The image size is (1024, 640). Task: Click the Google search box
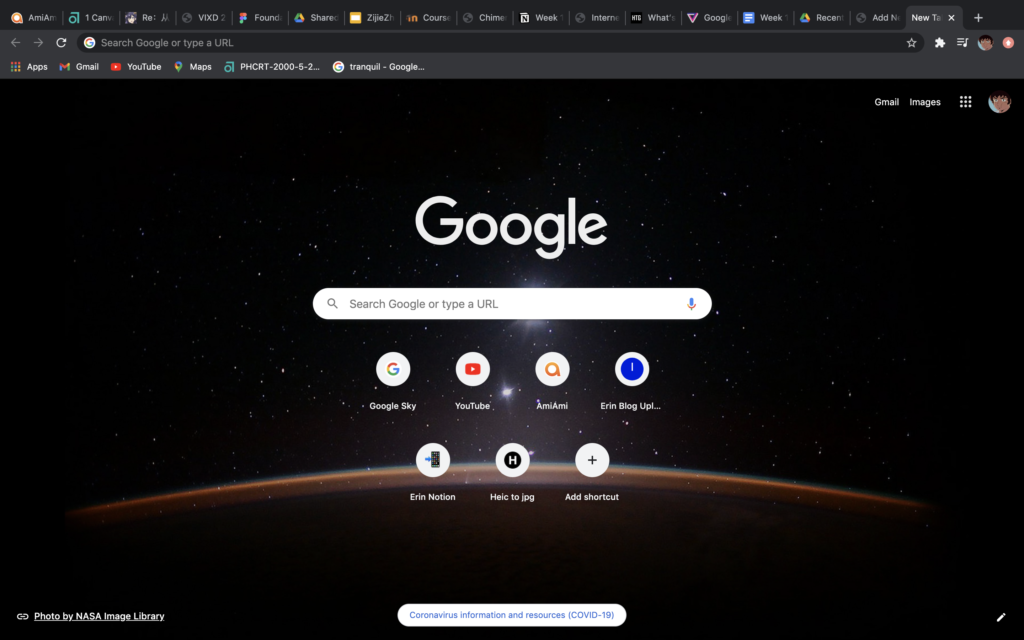tap(512, 304)
